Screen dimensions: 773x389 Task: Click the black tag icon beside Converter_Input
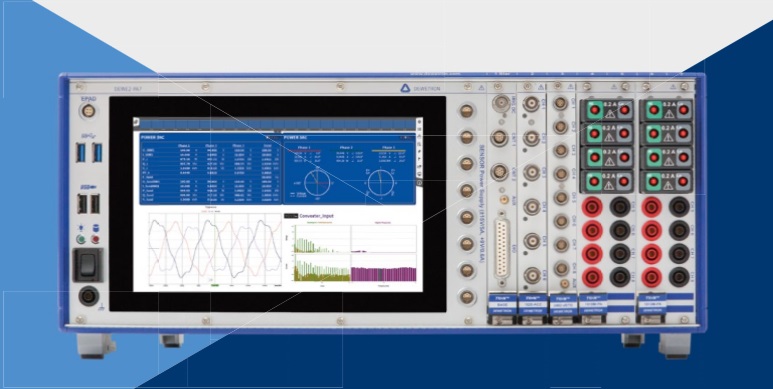click(291, 215)
